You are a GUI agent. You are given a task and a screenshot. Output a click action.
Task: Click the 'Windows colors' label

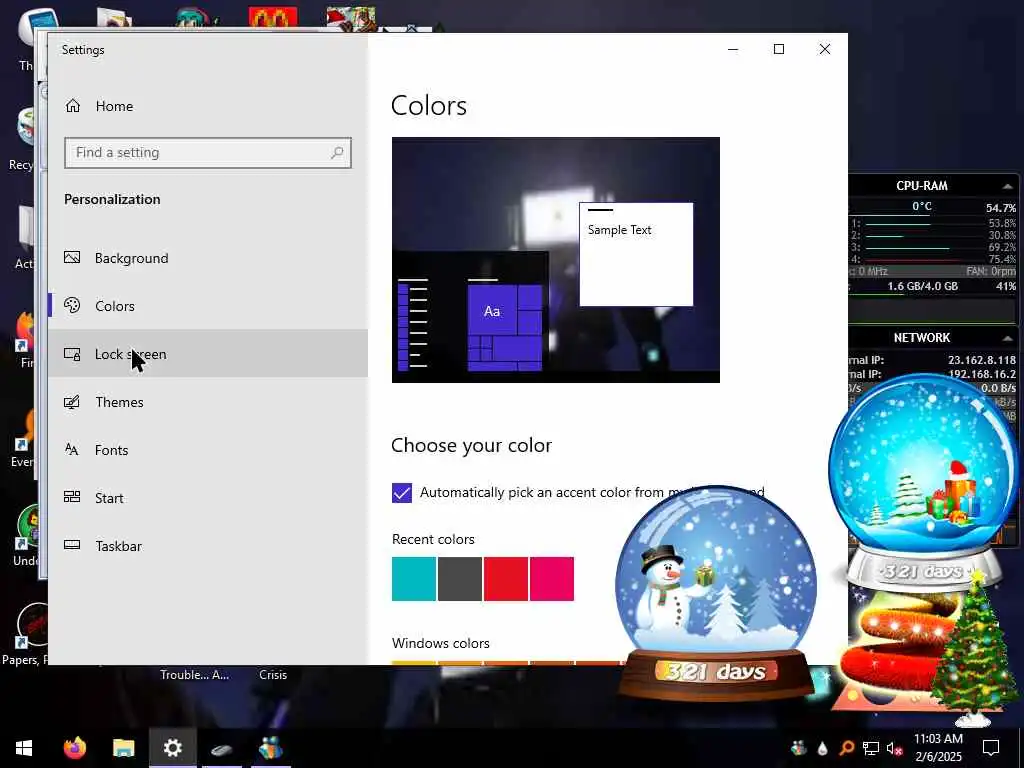(441, 643)
